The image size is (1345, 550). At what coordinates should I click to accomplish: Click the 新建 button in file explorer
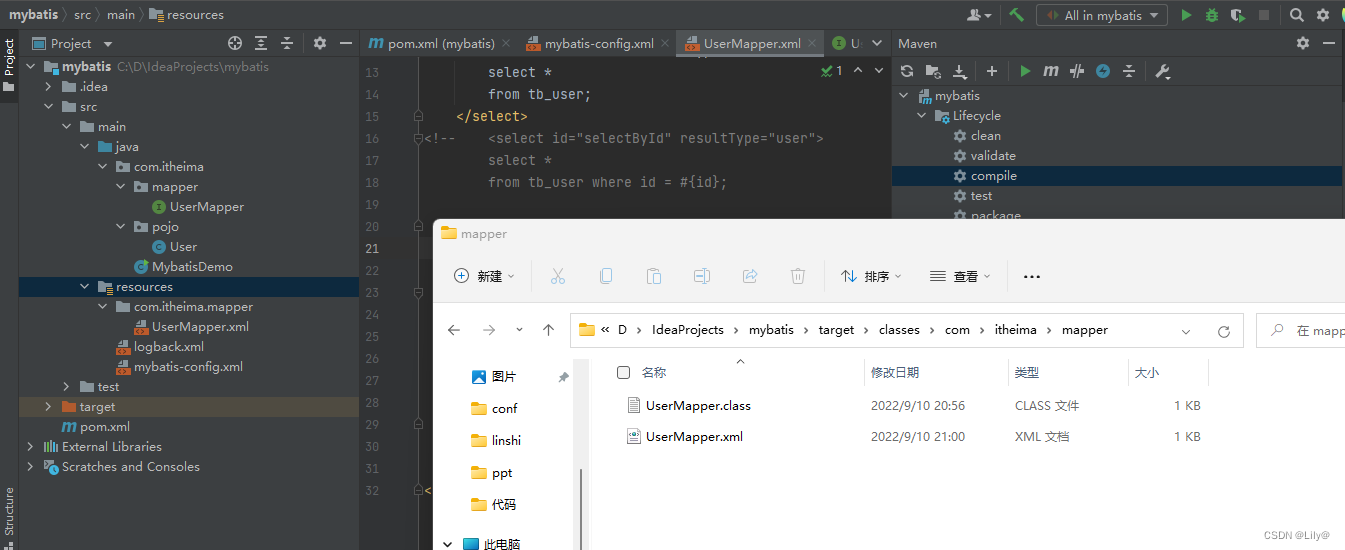click(485, 276)
